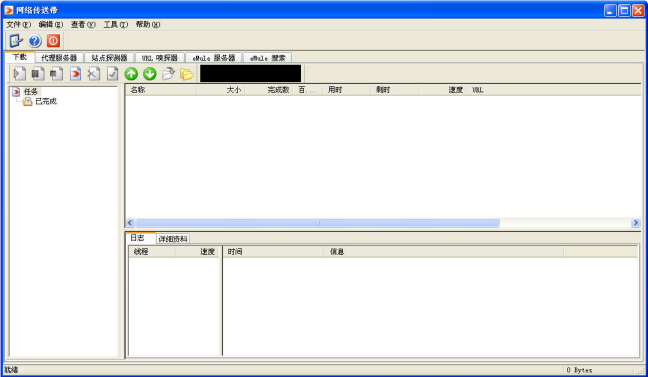Open the 工具(T) menu
The image size is (648, 377).
click(115, 24)
